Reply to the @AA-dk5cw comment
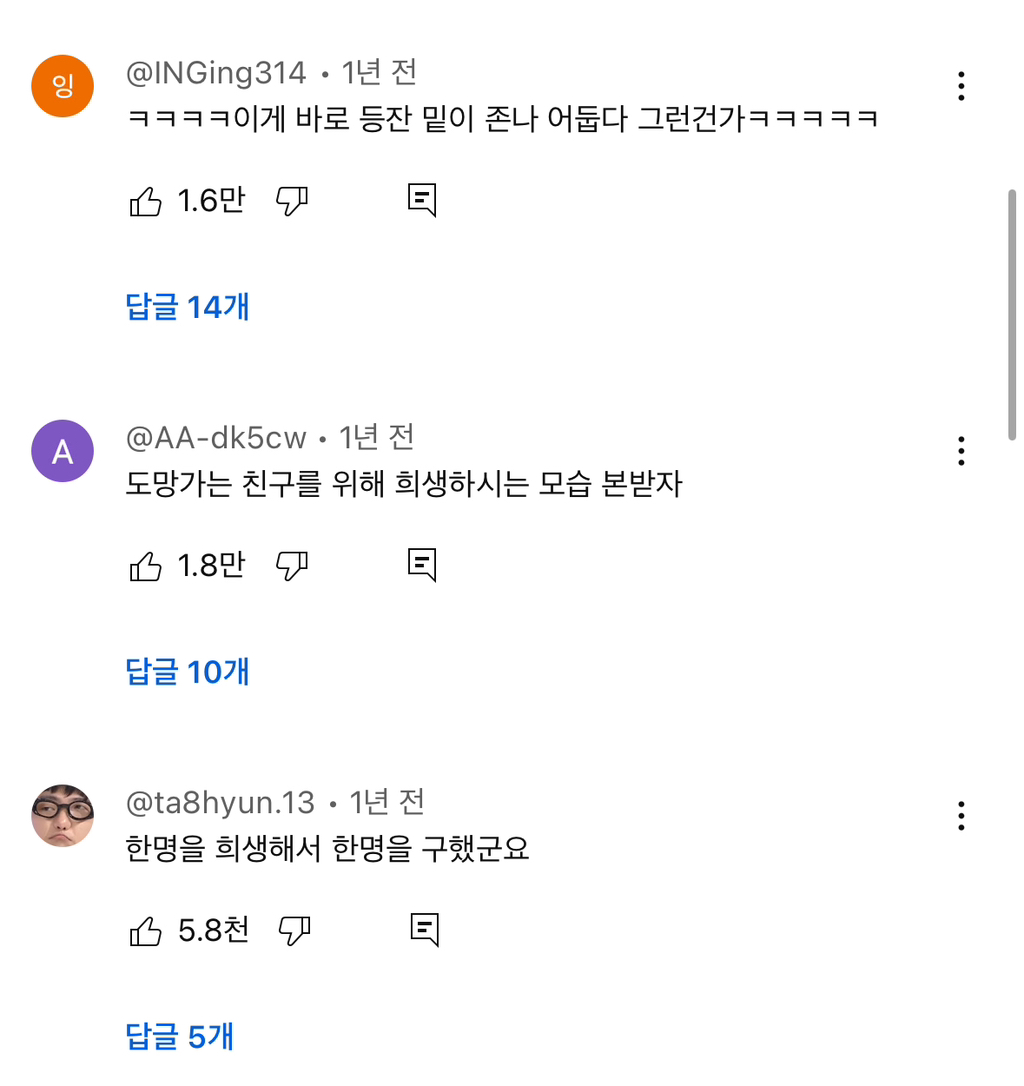 pos(423,565)
